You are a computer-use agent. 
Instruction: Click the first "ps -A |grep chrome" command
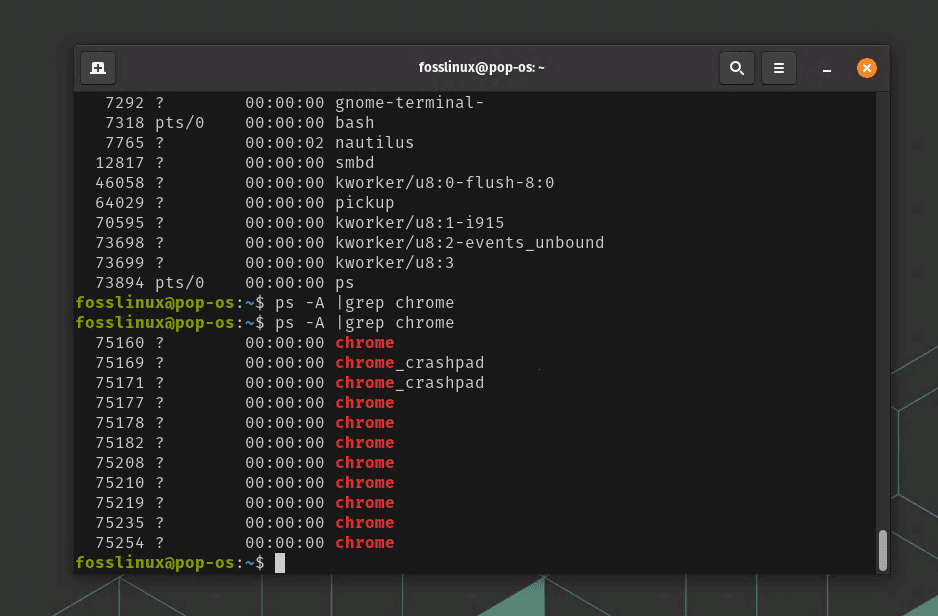(x=364, y=303)
